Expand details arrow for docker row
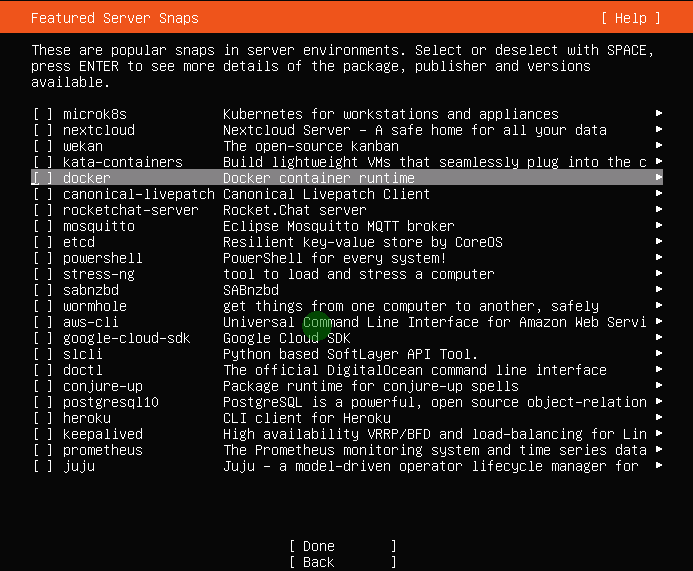Screen dimensions: 693x571 click(659, 177)
